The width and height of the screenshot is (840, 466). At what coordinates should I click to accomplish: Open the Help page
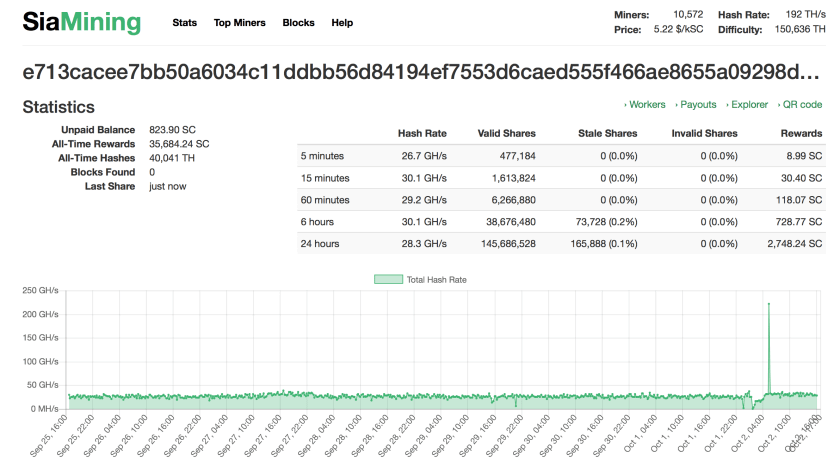[x=342, y=23]
